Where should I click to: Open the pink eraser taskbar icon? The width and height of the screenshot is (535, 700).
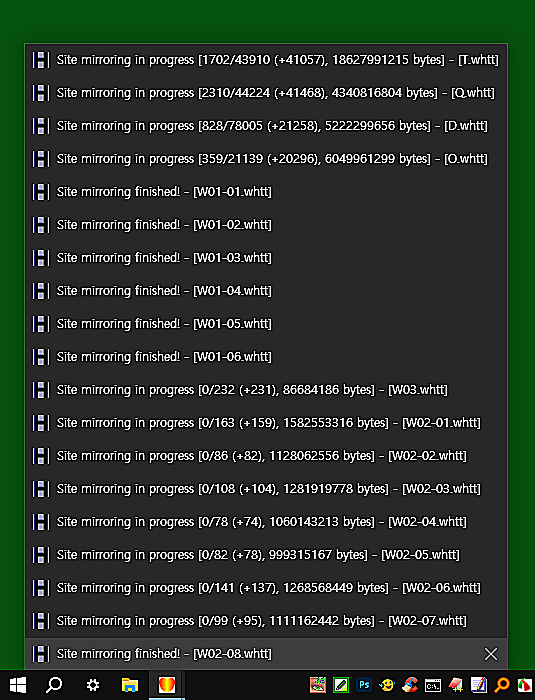[x=456, y=684]
